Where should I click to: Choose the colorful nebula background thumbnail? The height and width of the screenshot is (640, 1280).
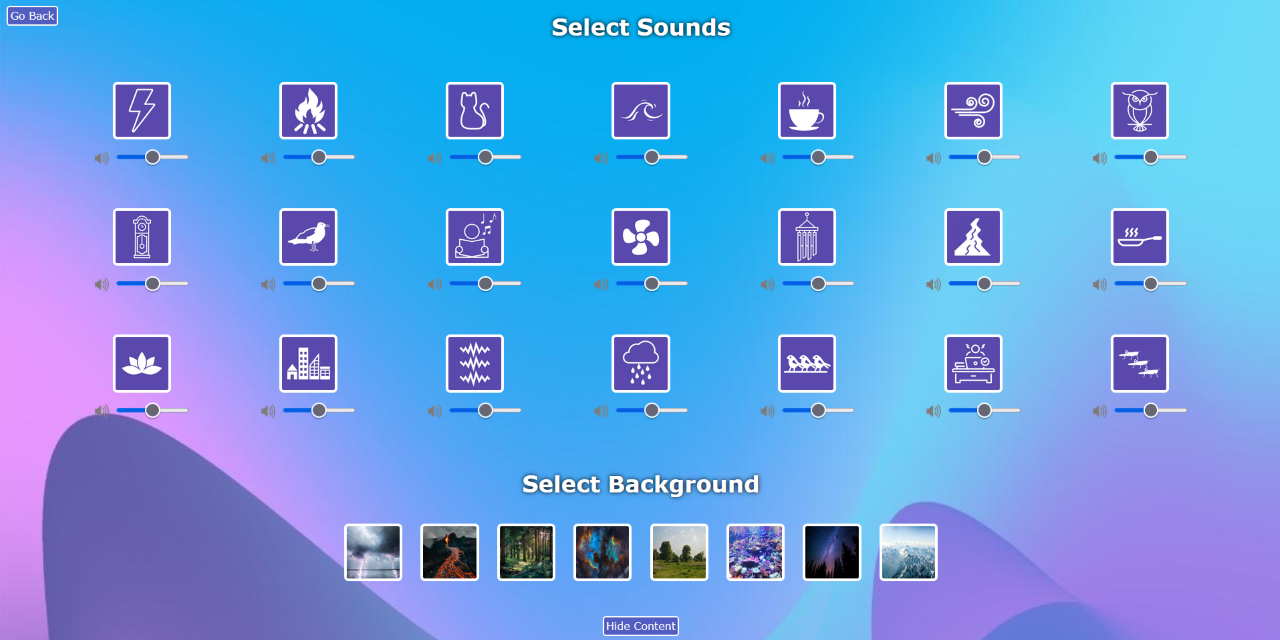pos(603,552)
